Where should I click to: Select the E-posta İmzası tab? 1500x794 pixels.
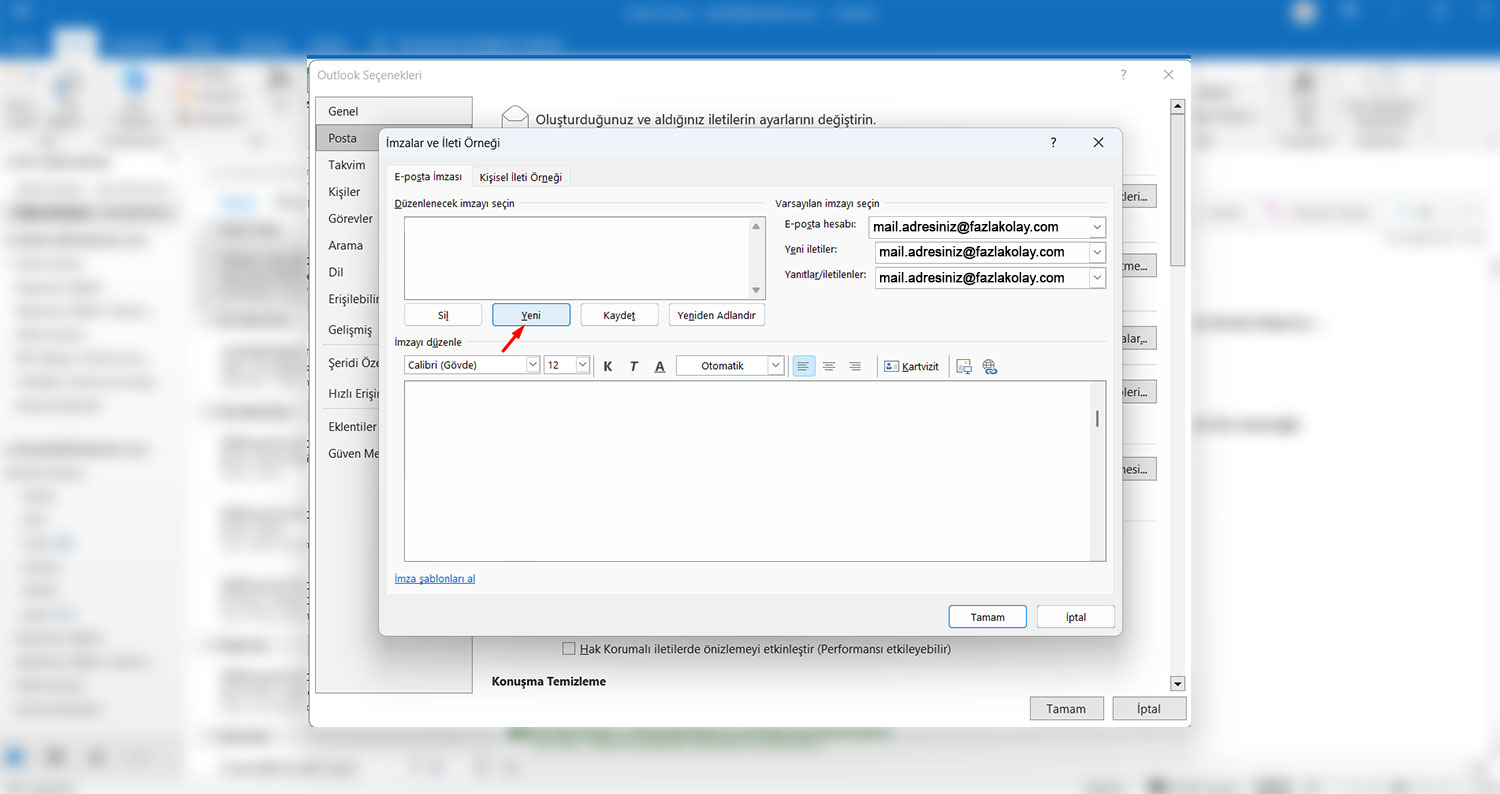click(x=428, y=177)
